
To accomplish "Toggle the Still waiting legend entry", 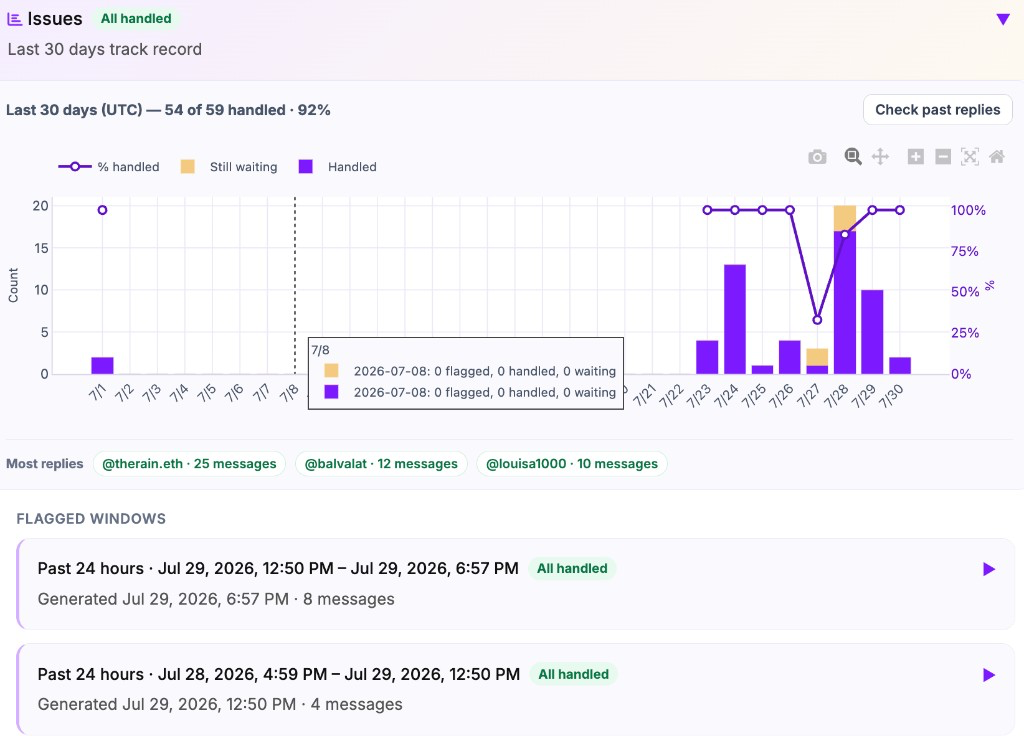I will [229, 167].
